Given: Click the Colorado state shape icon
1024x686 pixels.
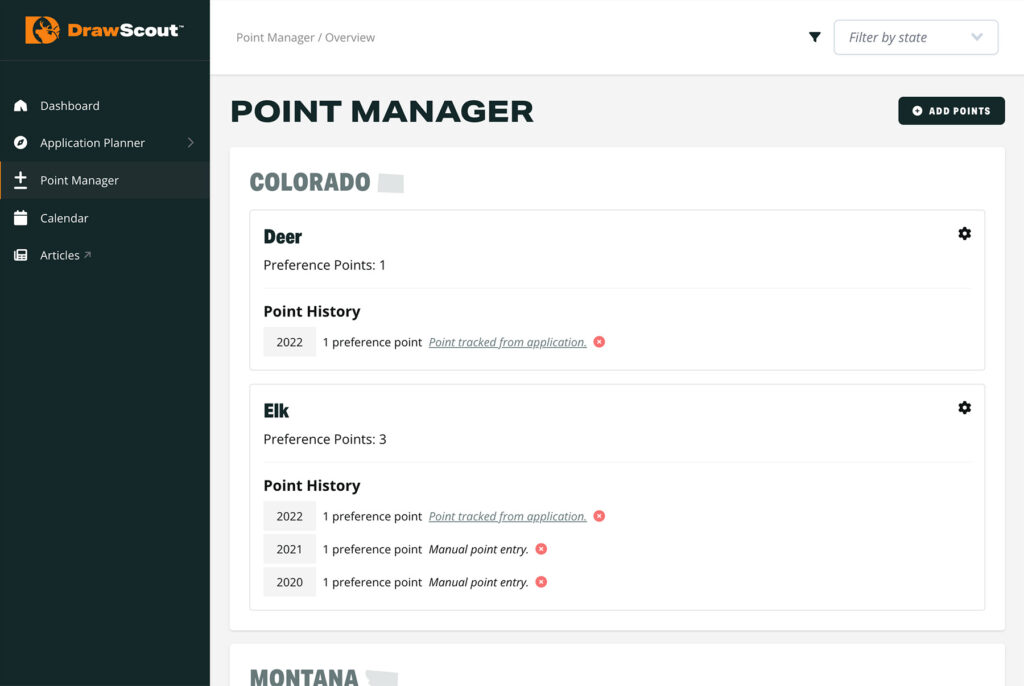Looking at the screenshot, I should click(x=391, y=182).
